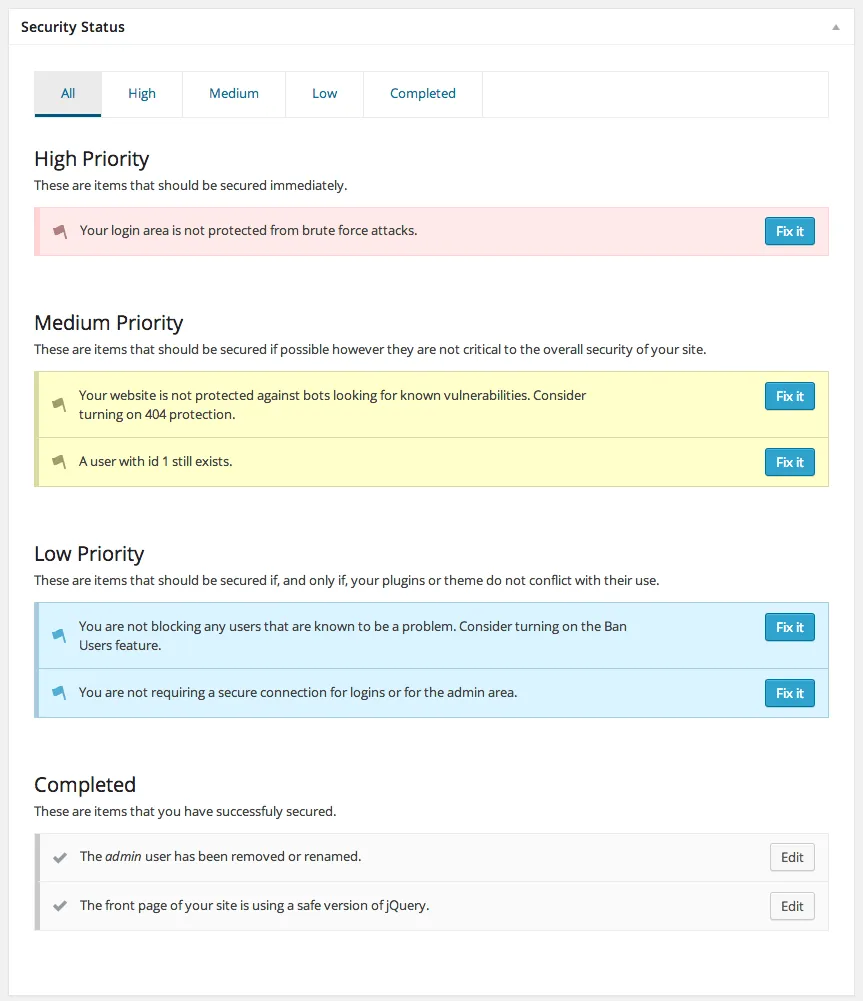The image size is (863, 1001).
Task: View the Completed tab
Action: tap(422, 93)
